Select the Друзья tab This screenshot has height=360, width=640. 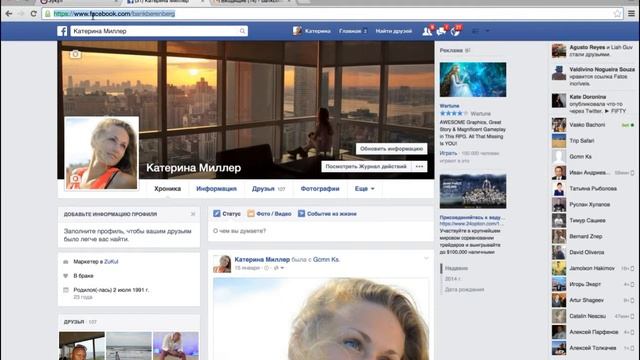click(x=268, y=189)
